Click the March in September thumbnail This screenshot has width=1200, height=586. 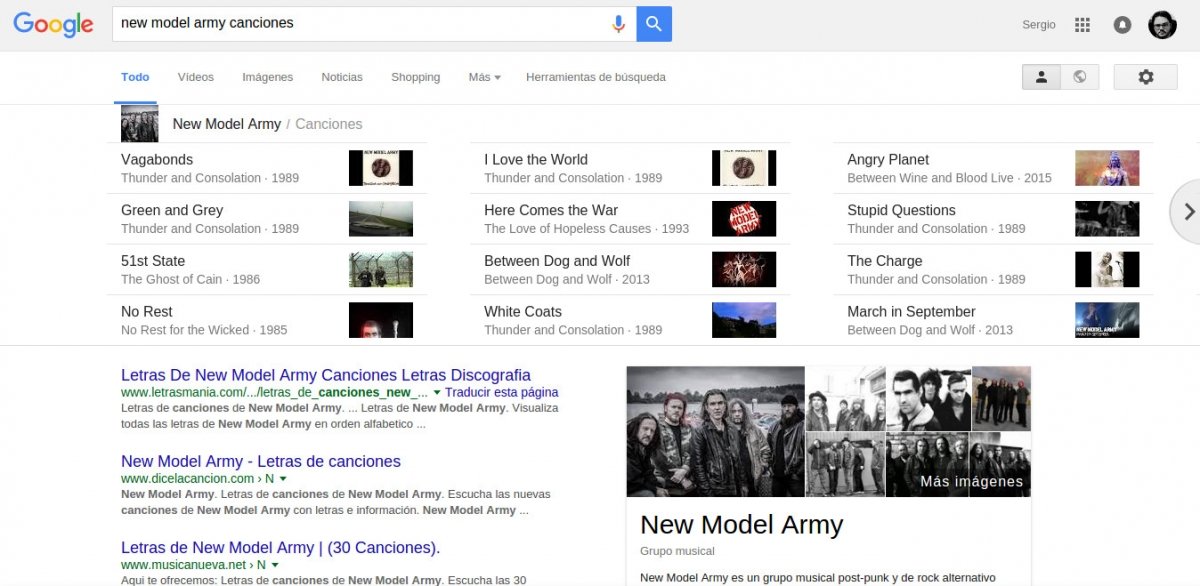1107,320
